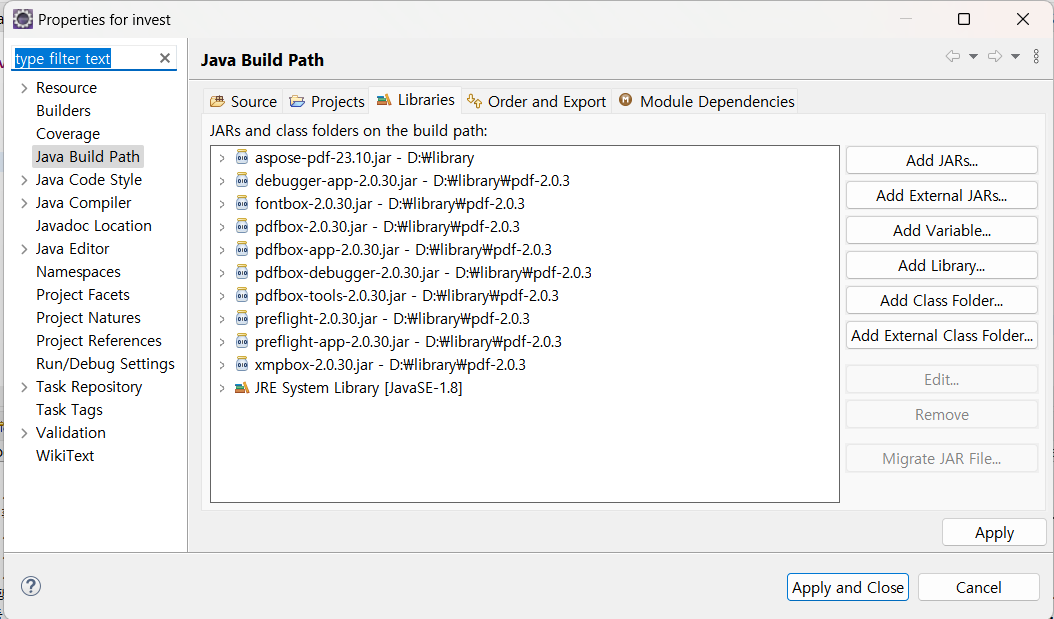Select Run/Debug Settings in the tree
The image size is (1054, 619).
point(105,364)
